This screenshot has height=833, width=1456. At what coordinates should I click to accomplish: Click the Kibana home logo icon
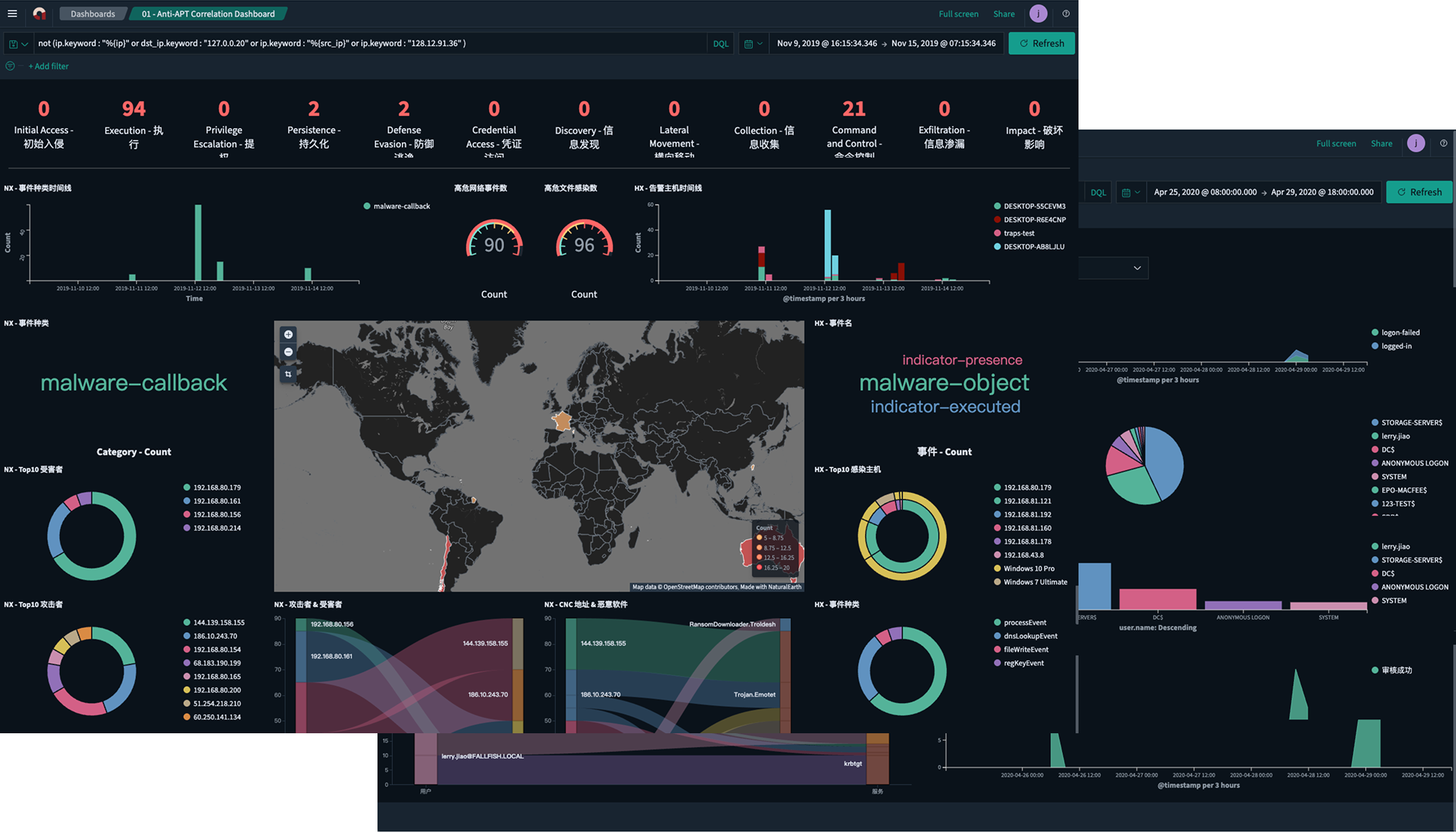pyautogui.click(x=39, y=13)
